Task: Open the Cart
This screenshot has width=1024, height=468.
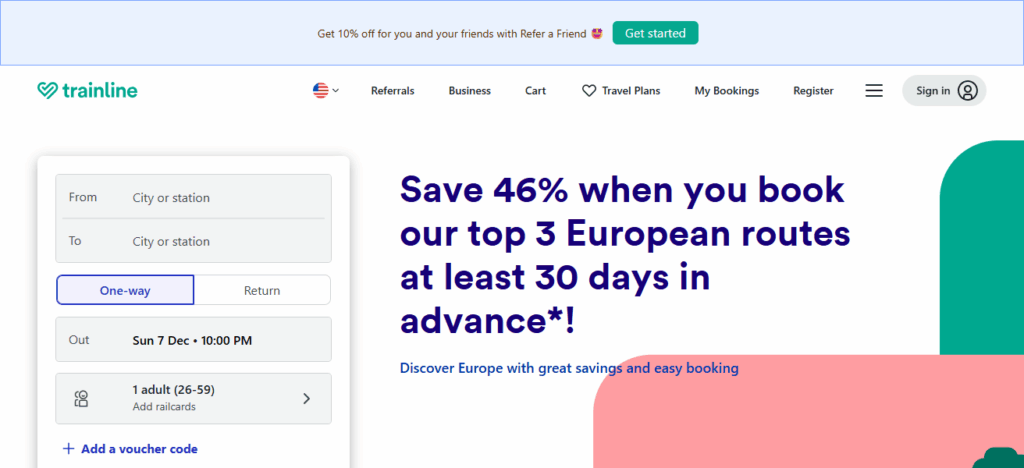Action: (x=535, y=91)
